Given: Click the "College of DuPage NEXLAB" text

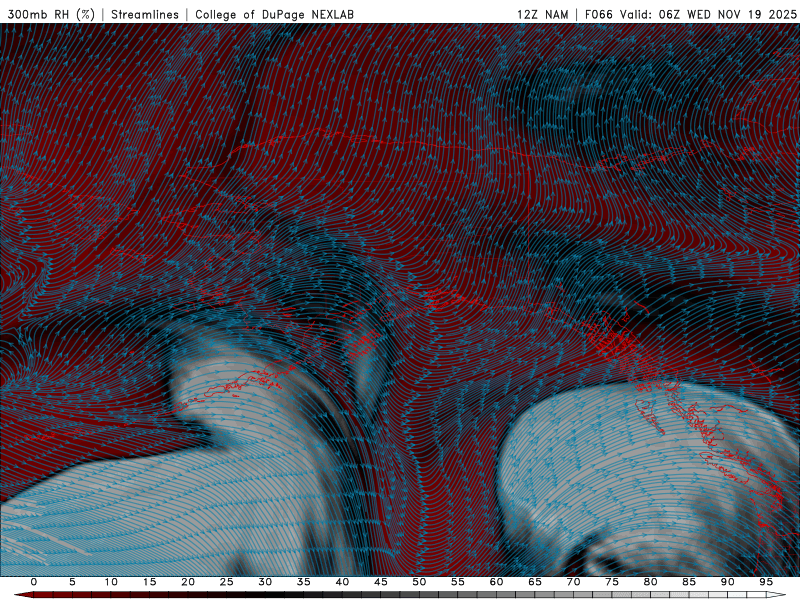Looking at the screenshot, I should (274, 14).
